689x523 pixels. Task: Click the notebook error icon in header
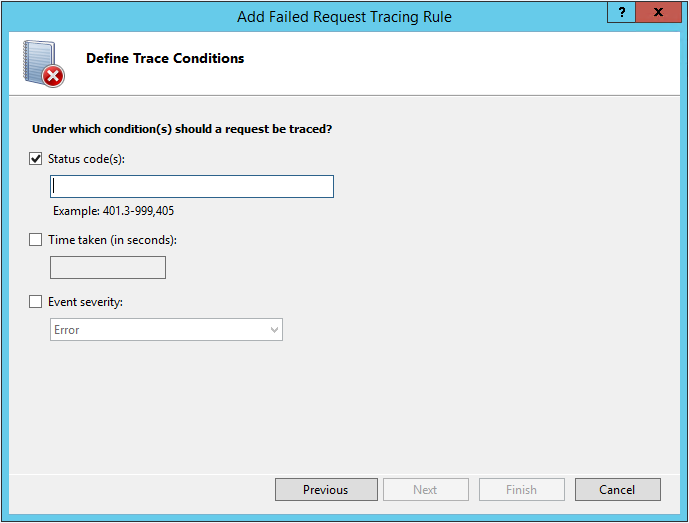tap(44, 64)
